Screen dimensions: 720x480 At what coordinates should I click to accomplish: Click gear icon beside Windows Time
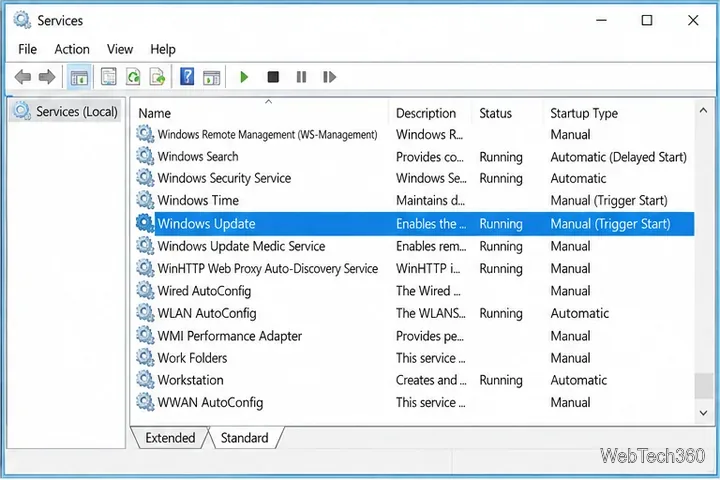pyautogui.click(x=145, y=200)
